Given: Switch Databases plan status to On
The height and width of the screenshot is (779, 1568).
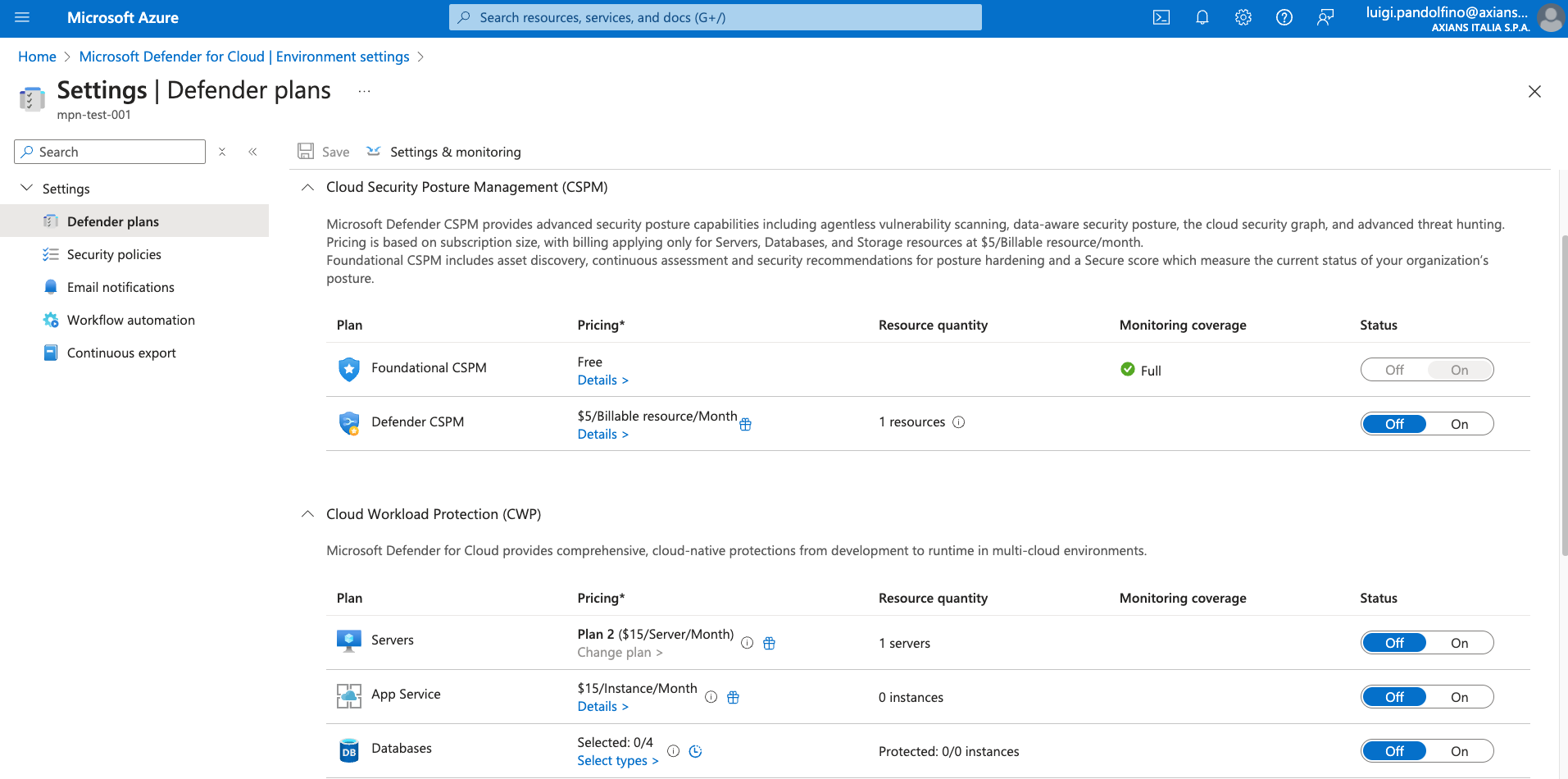Looking at the screenshot, I should [x=1459, y=751].
